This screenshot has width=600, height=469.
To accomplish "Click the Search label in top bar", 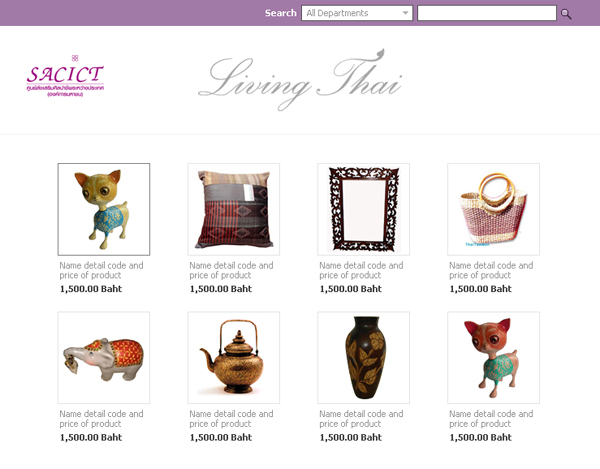I will (280, 13).
